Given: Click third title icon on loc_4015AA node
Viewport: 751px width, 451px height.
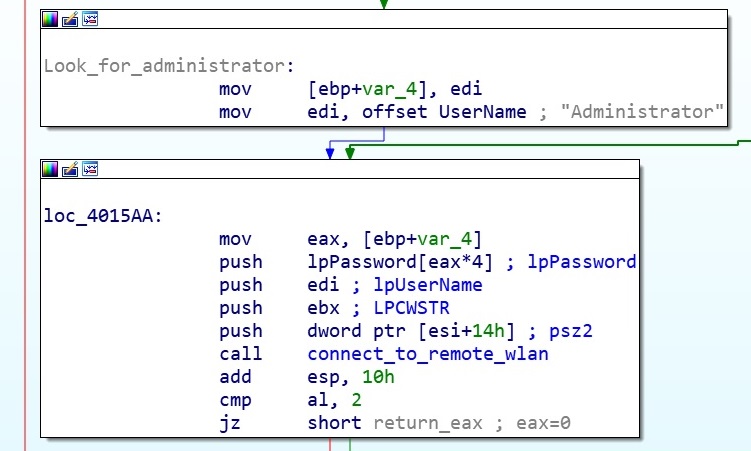Looking at the screenshot, I should (x=90, y=168).
